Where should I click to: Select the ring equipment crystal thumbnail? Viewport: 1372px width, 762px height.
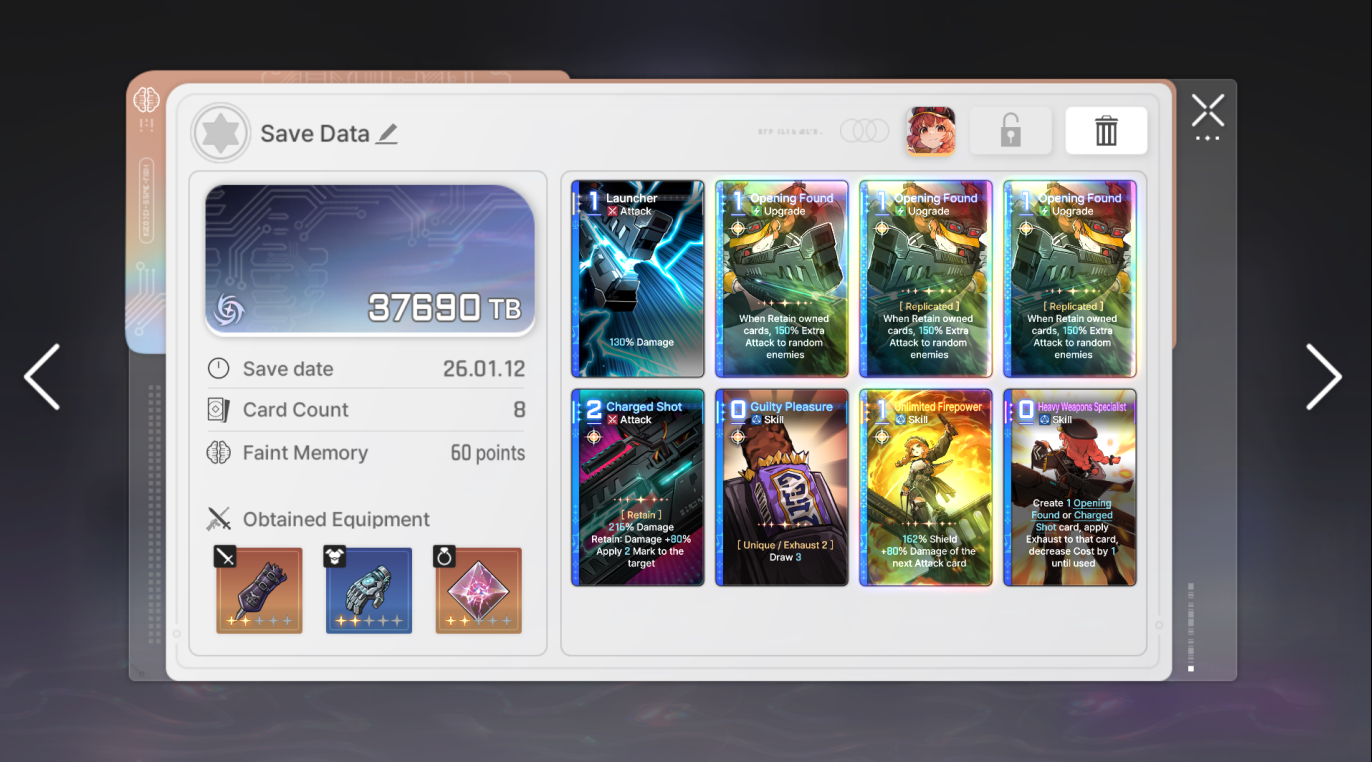(x=478, y=590)
